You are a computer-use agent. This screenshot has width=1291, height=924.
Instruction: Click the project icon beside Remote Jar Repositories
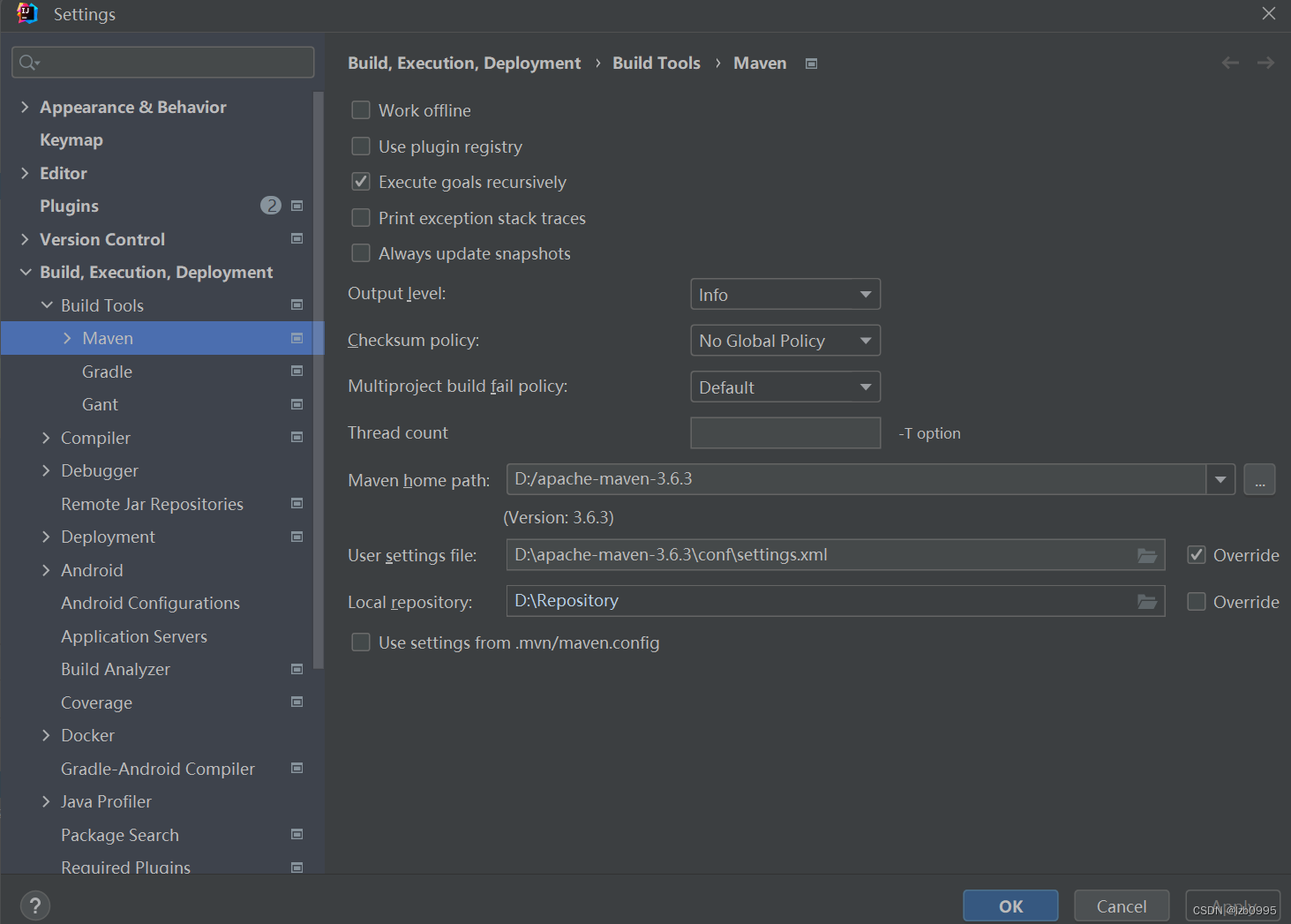(297, 503)
